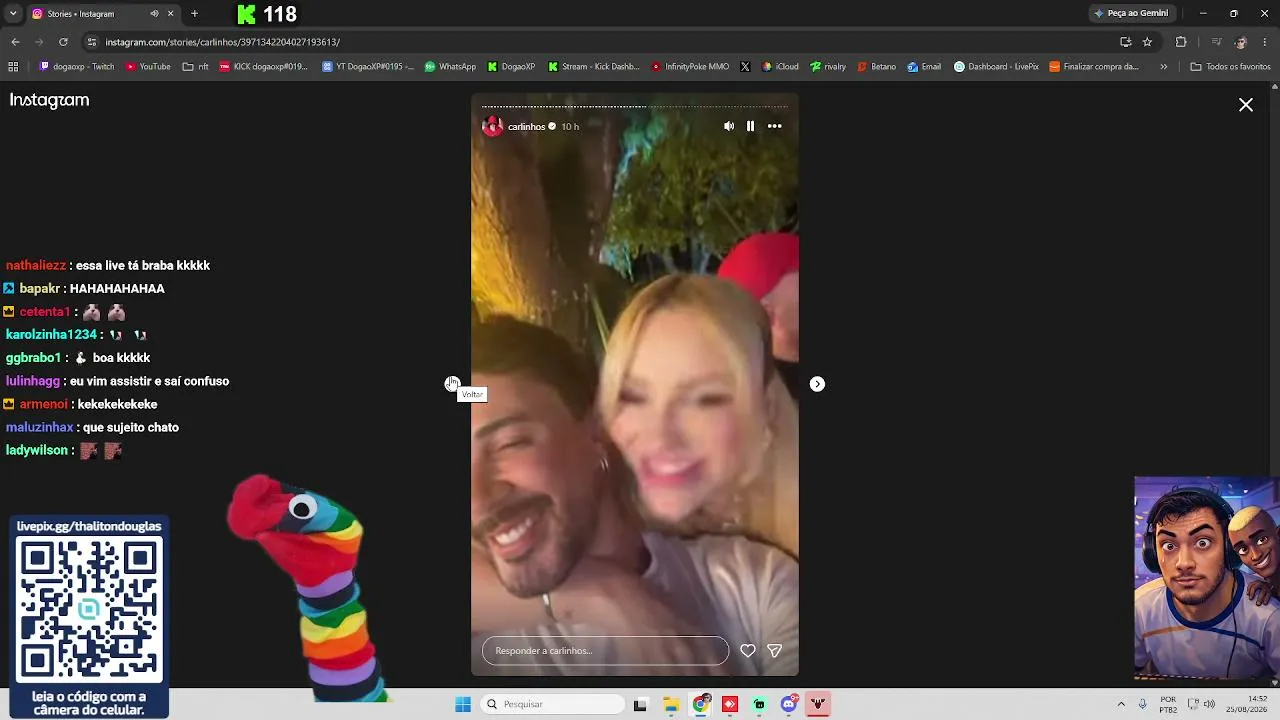Open the InfinityPoke MMO bookmark
This screenshot has height=720, width=1280.
(x=690, y=67)
